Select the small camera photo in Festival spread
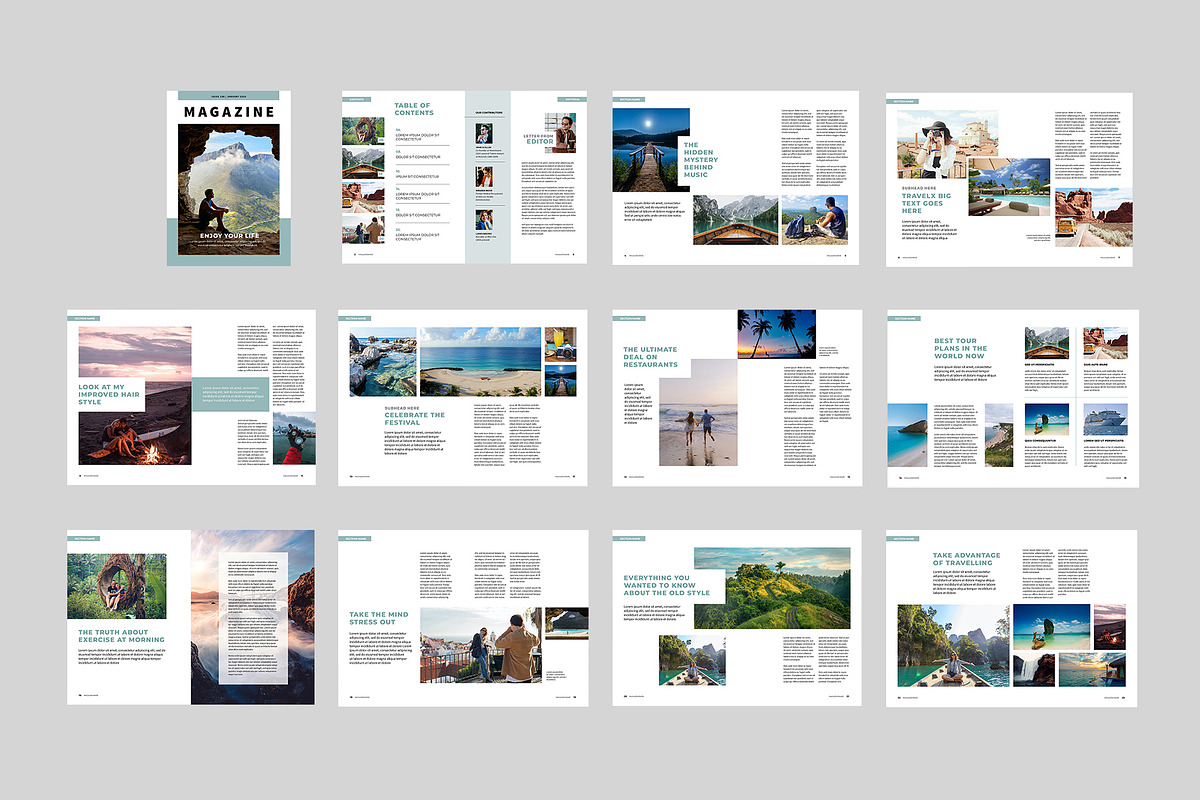Screen dimensions: 1200x800 coord(560,345)
